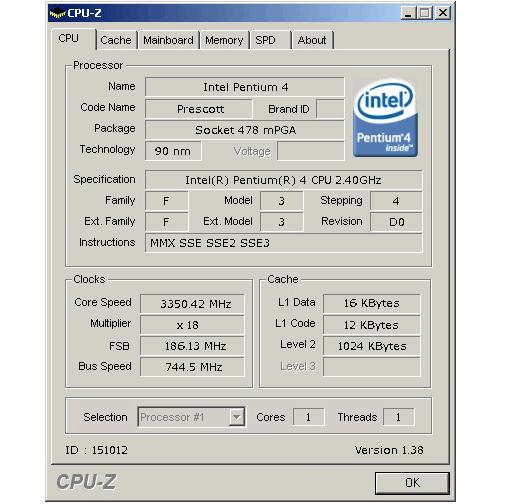Click the L1 Code value '12 KBytes'
Screen dimensions: 512x504
372,325
